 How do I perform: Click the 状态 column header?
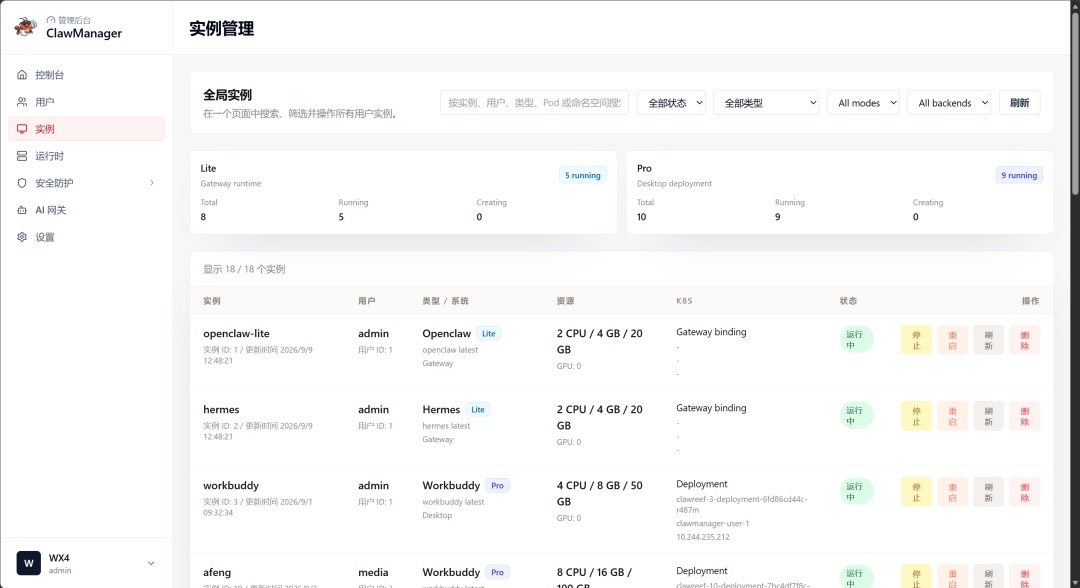[848, 301]
